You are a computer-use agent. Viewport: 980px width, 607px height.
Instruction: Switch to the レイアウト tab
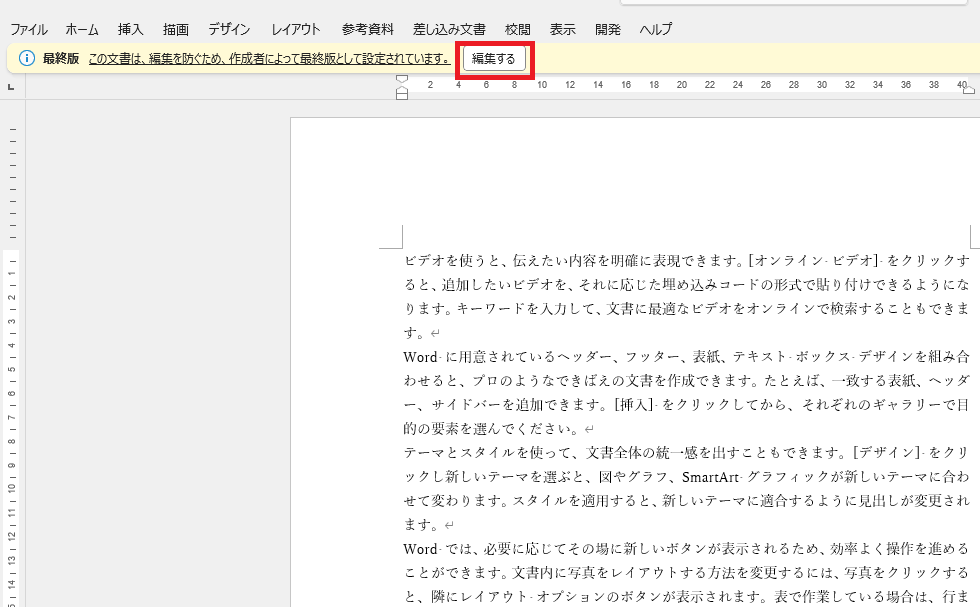pos(296,29)
